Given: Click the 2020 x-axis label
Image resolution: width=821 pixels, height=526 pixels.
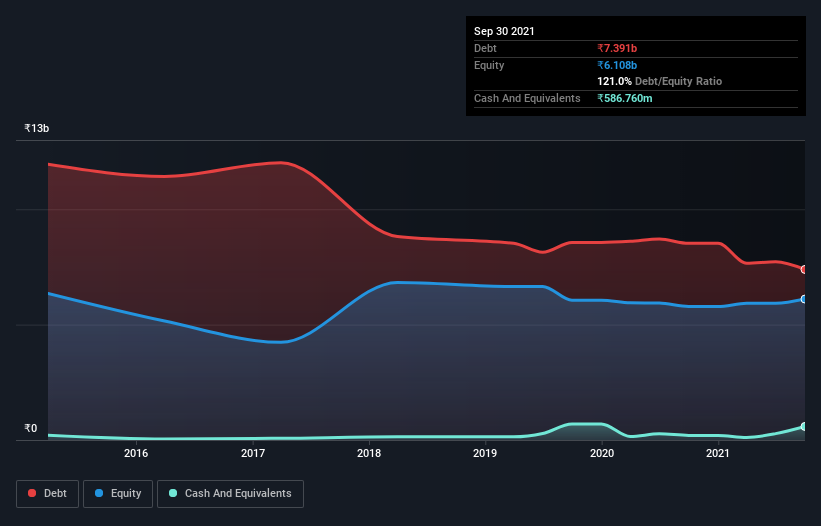Looking at the screenshot, I should tap(602, 453).
